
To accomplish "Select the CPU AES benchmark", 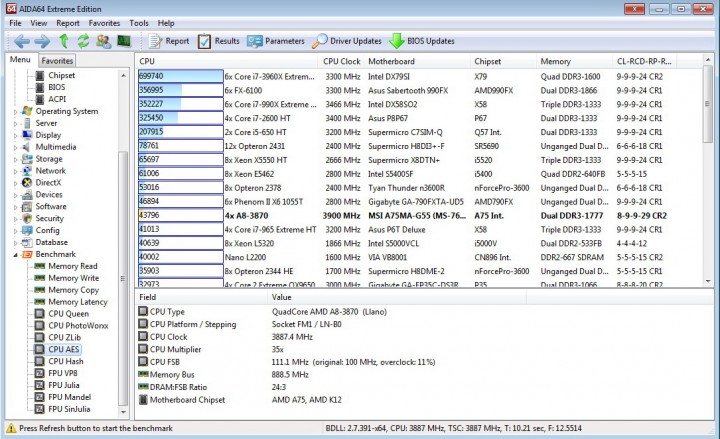I will click(x=64, y=349).
